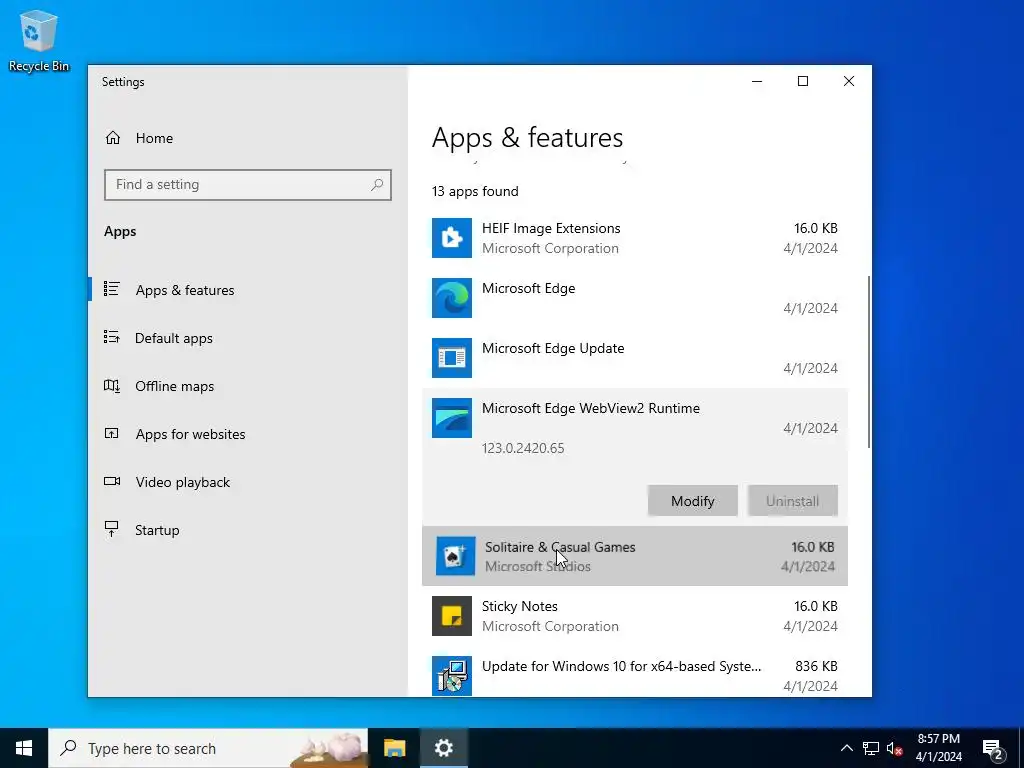Click the Settings gear taskbar icon
The width and height of the screenshot is (1024, 768).
(443, 748)
